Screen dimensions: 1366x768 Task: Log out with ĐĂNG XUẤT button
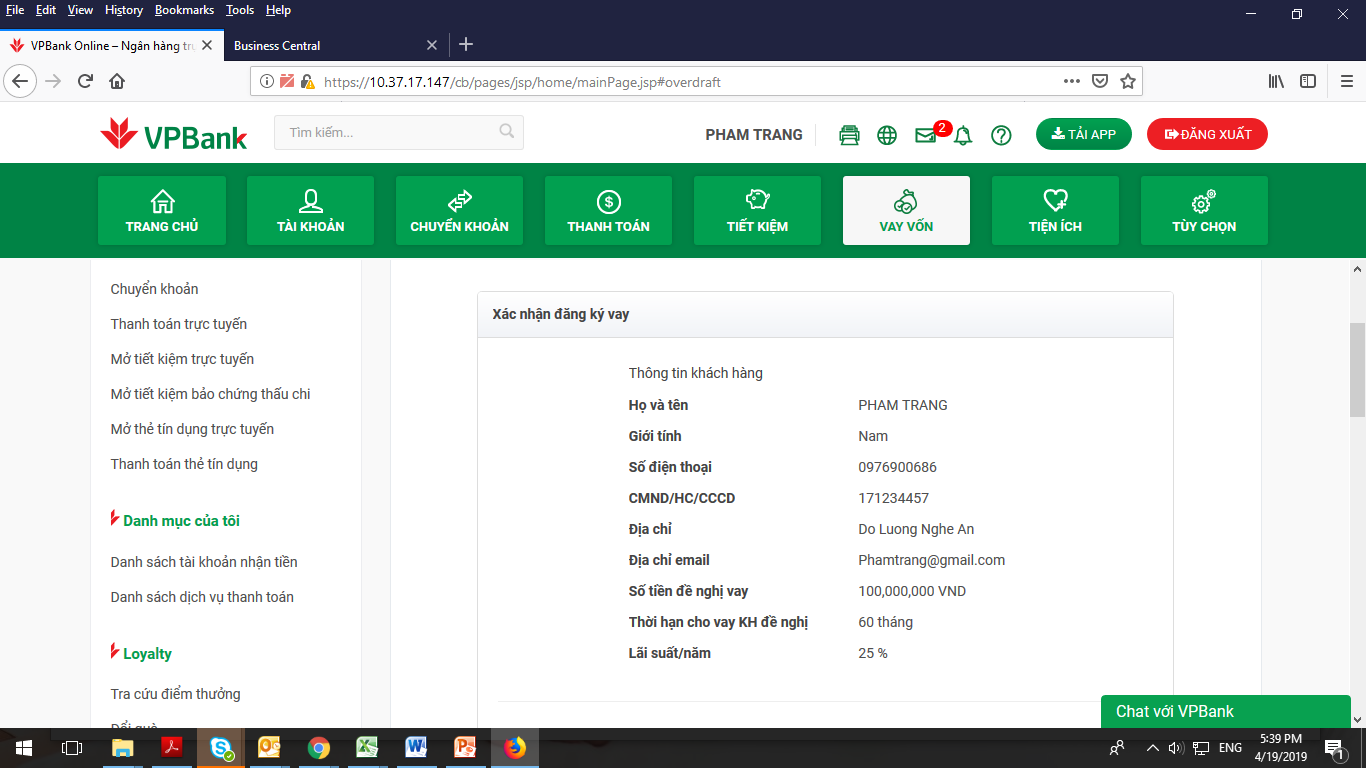(x=1207, y=134)
